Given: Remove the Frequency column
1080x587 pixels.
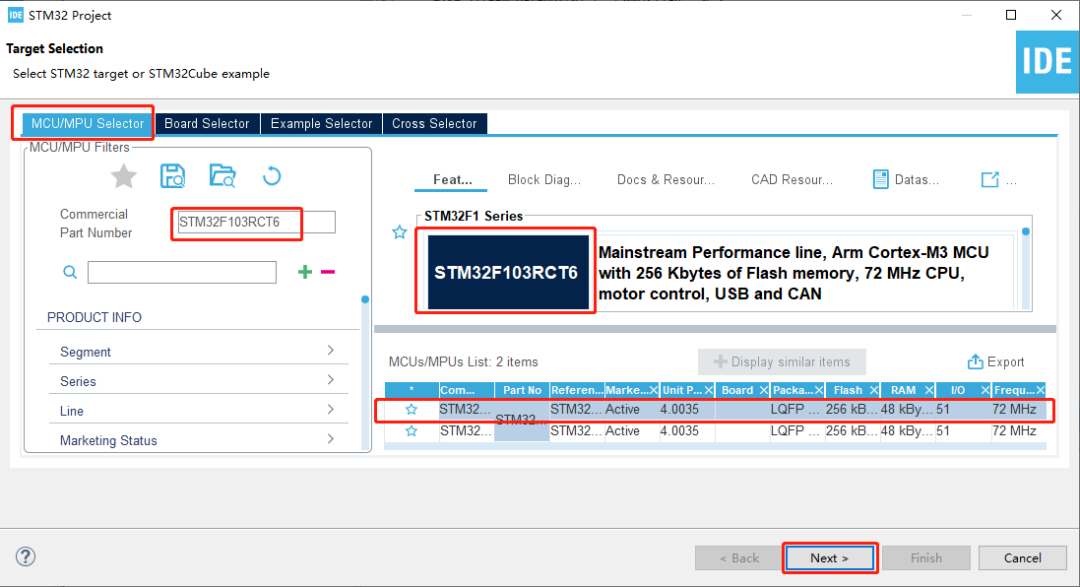Looking at the screenshot, I should point(1040,391).
